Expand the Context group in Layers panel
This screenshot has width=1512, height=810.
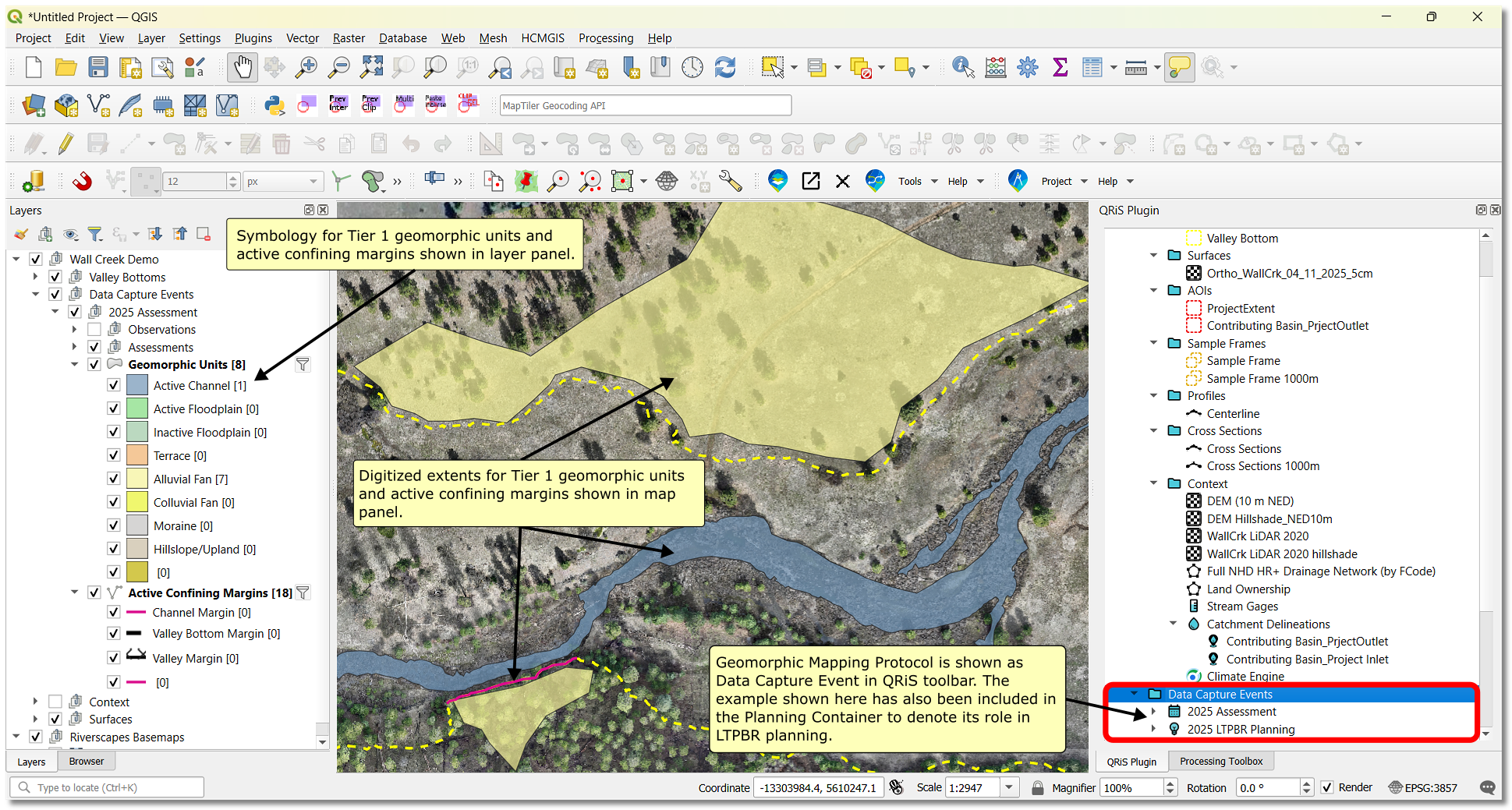click(35, 701)
